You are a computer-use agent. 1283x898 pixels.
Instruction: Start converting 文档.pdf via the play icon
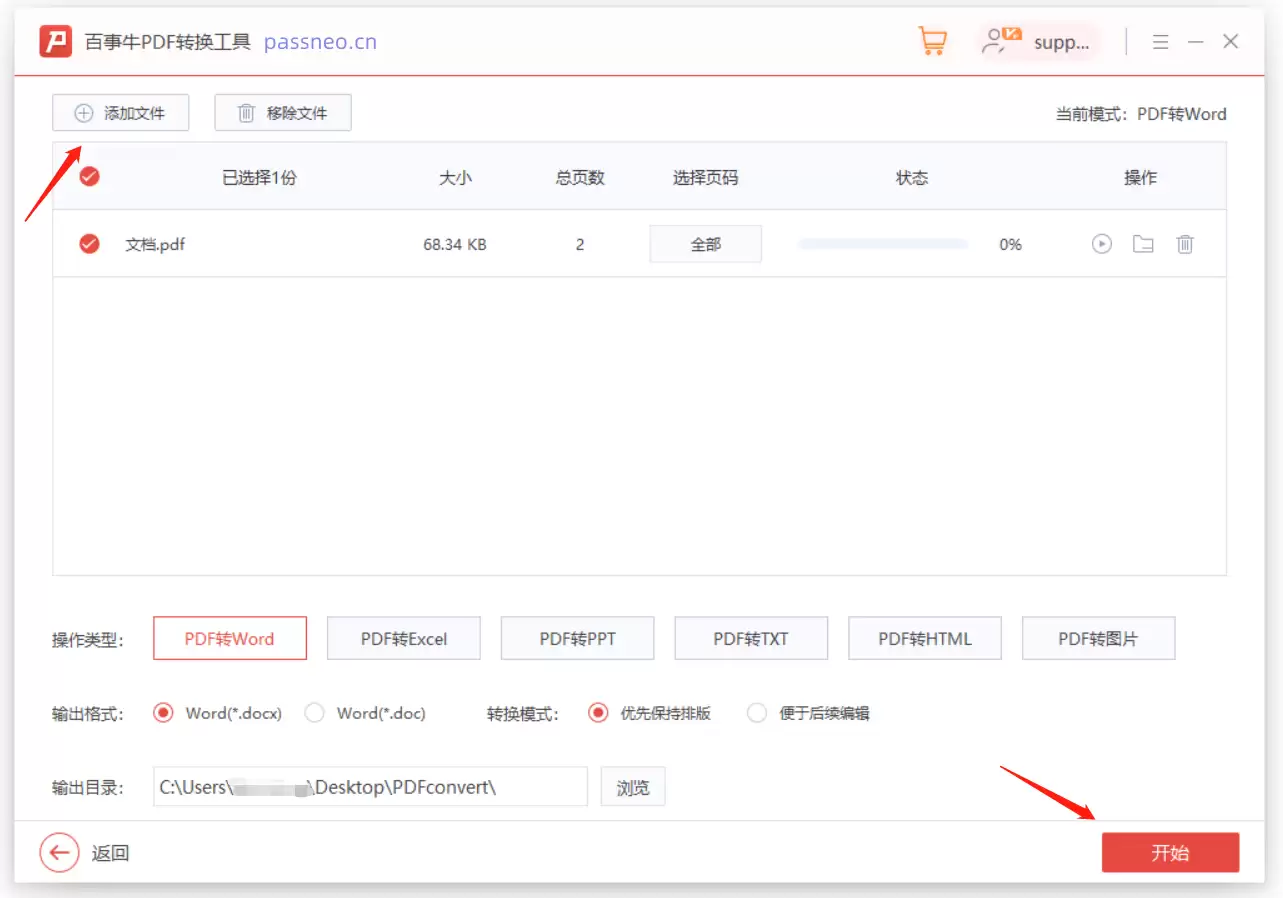tap(1101, 243)
